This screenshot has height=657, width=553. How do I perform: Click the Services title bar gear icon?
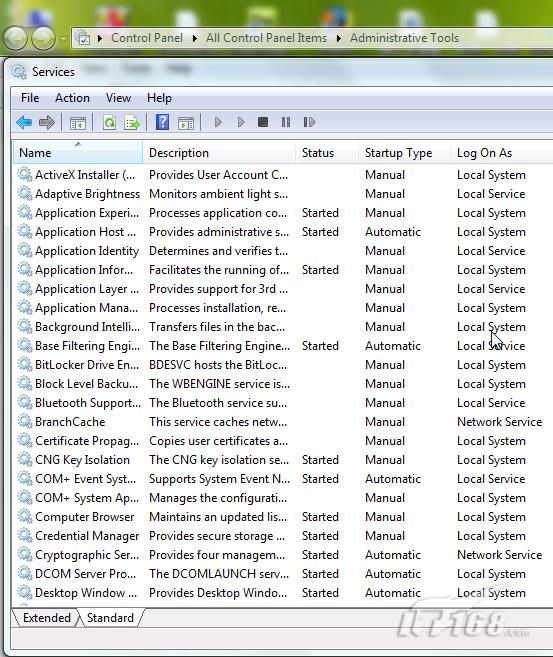(19, 72)
